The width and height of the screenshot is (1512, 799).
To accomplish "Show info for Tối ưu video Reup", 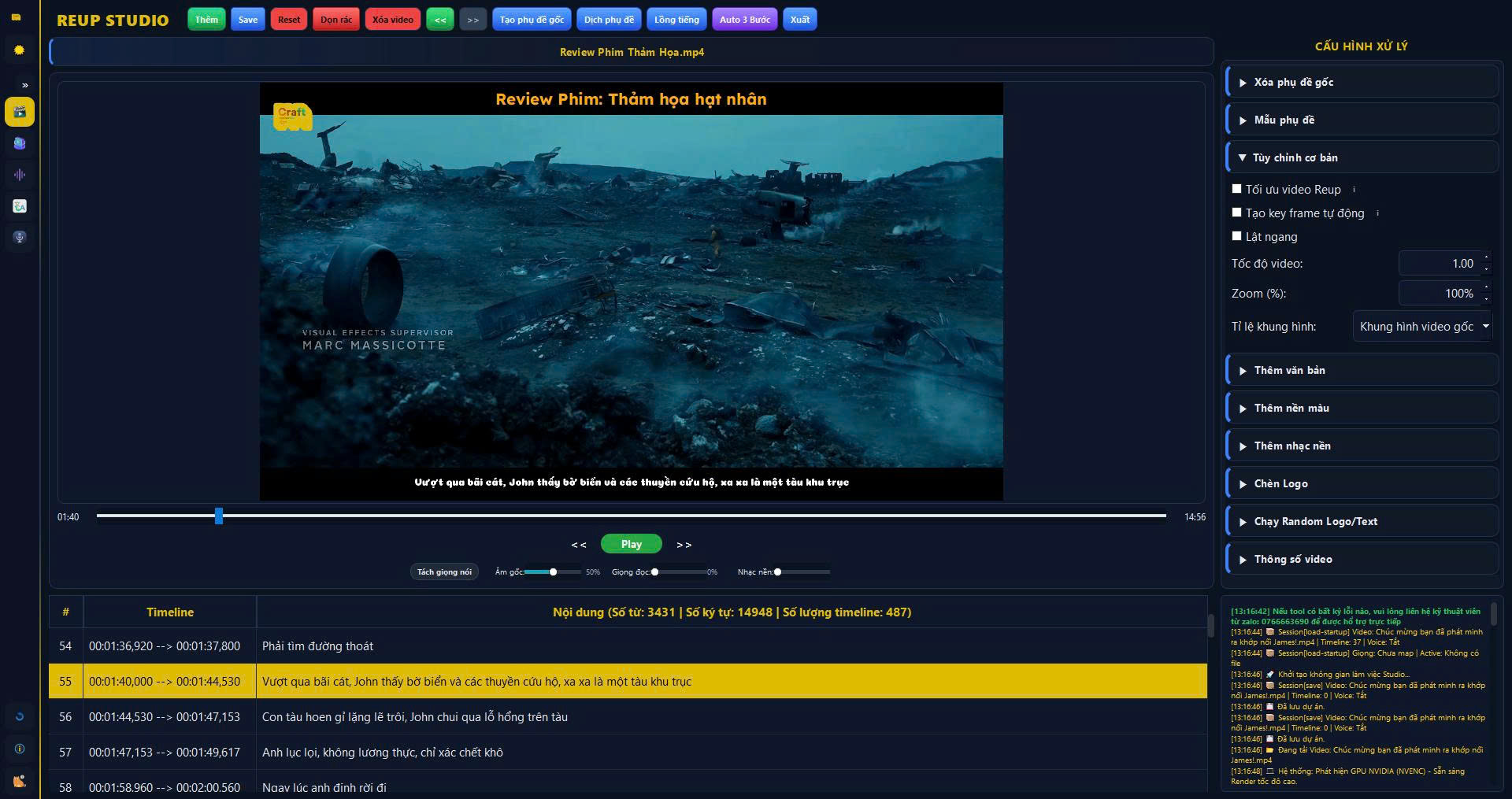I will pyautogui.click(x=1354, y=190).
